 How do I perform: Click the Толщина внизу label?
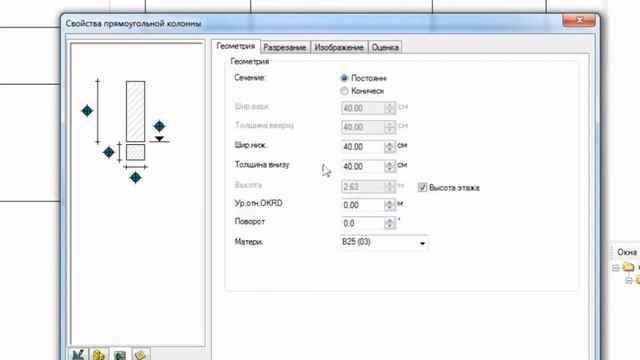click(262, 164)
